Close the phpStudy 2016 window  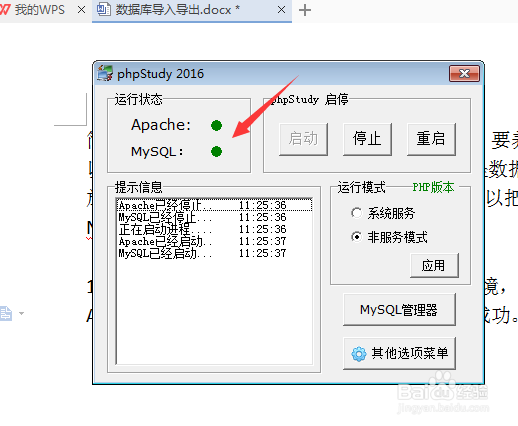tap(464, 73)
